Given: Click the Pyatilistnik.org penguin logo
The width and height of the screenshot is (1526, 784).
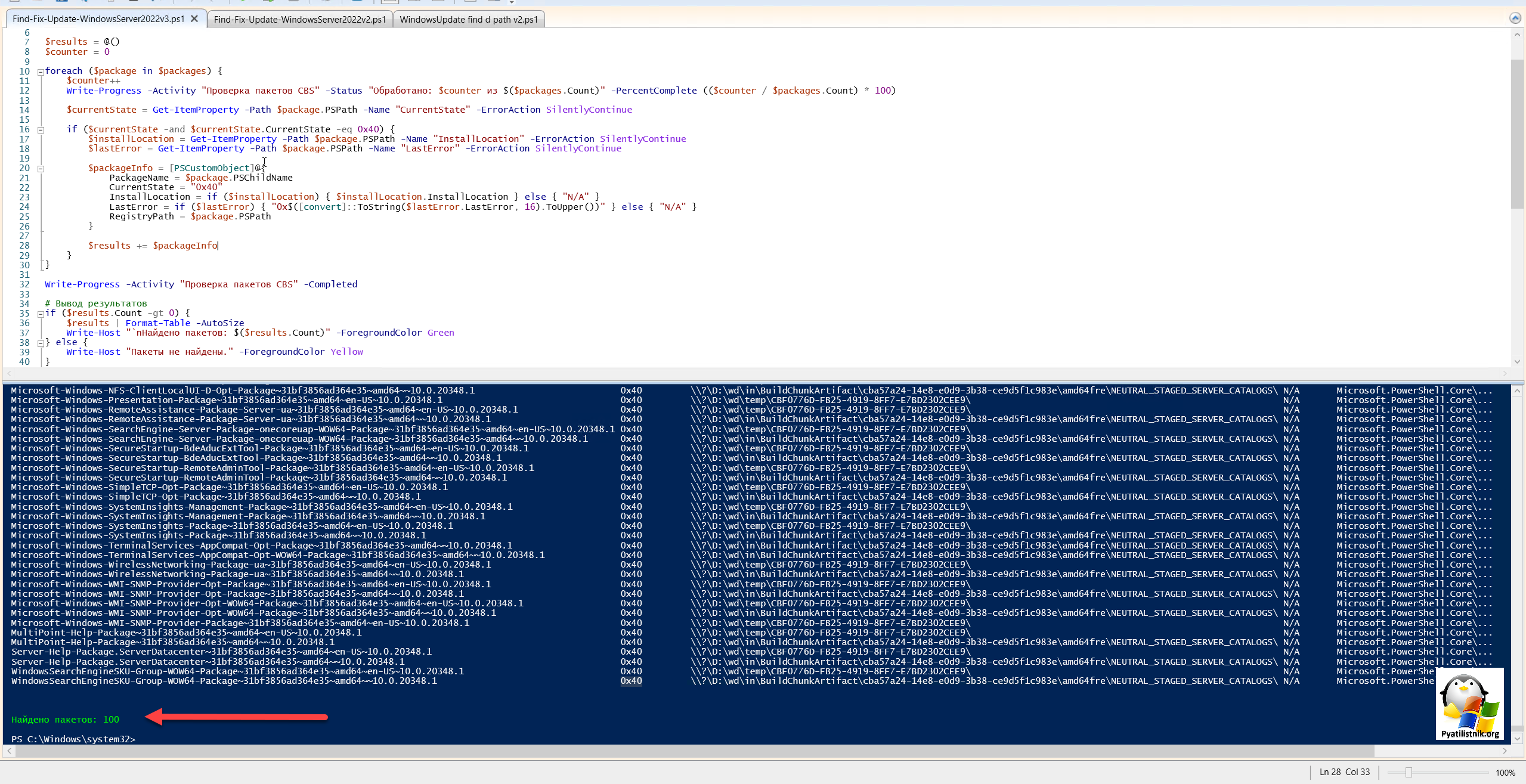Looking at the screenshot, I should 1469,704.
